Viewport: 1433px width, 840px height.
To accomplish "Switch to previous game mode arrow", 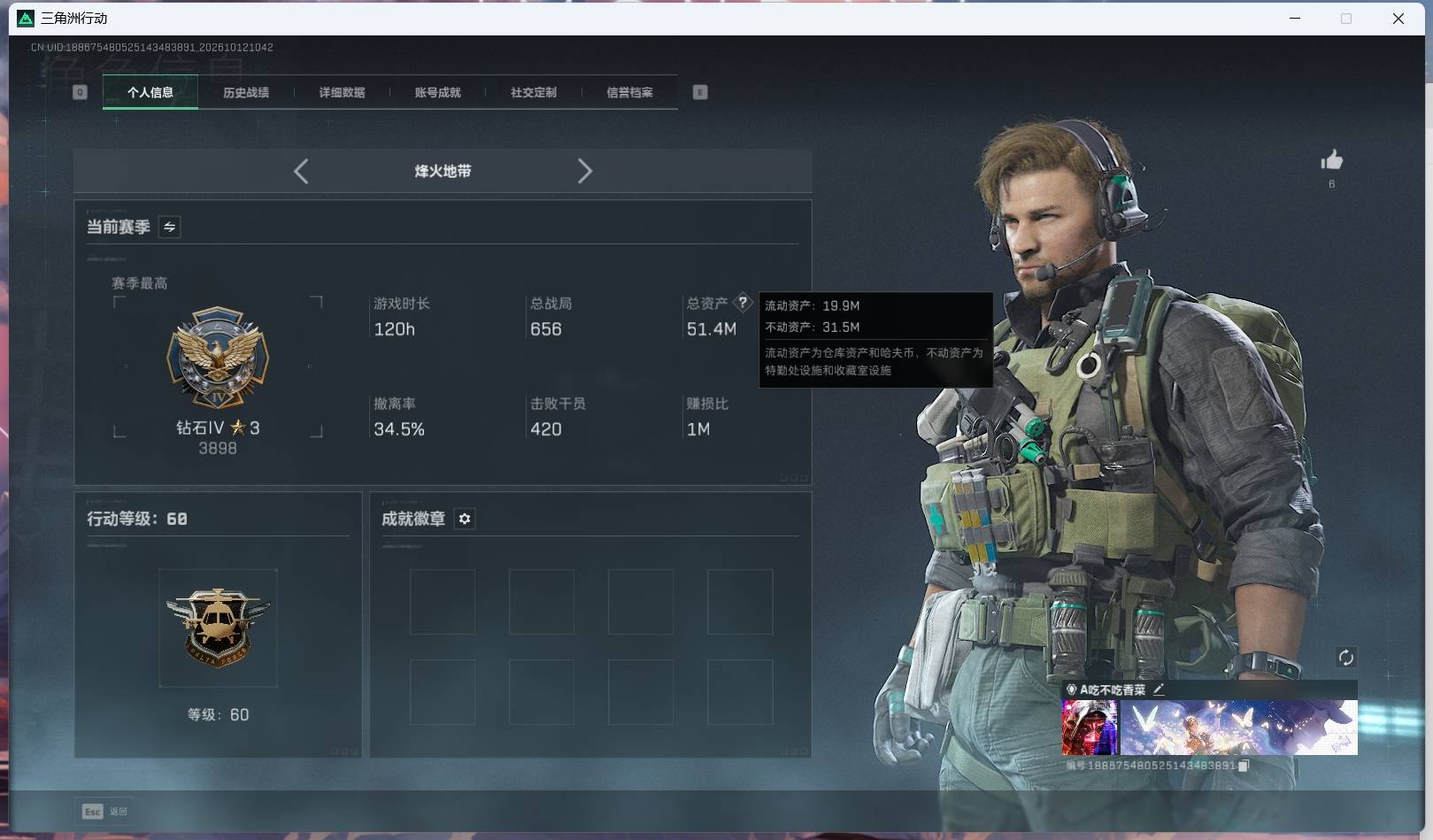I will coord(301,171).
